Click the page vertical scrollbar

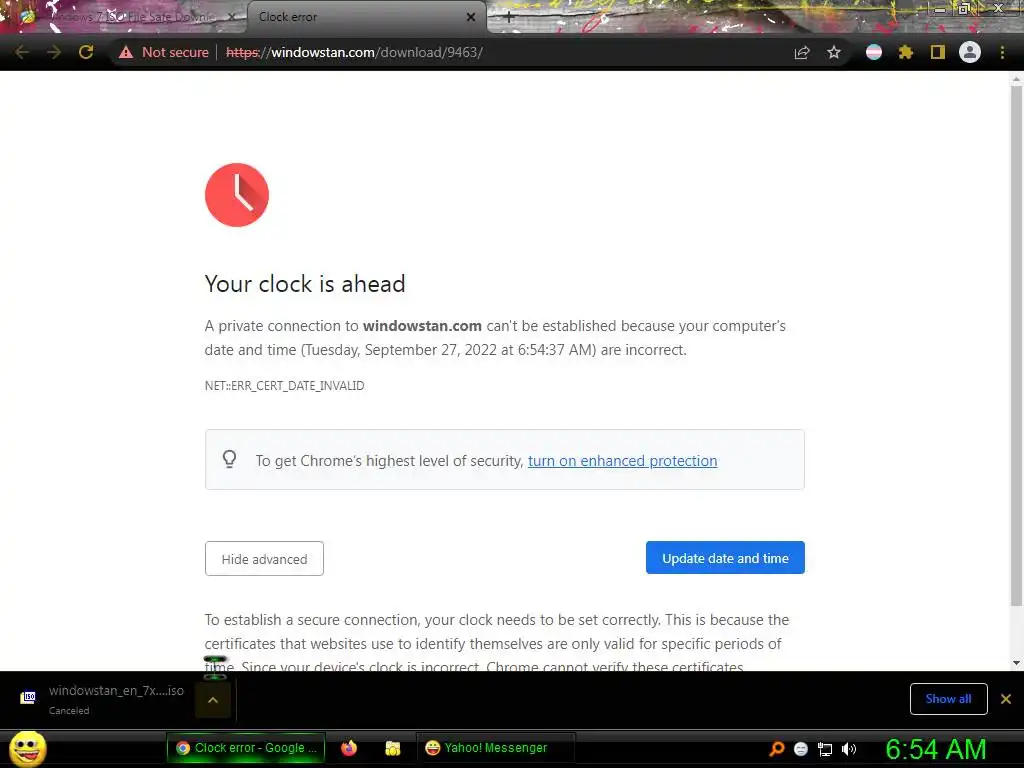pyautogui.click(x=1016, y=346)
